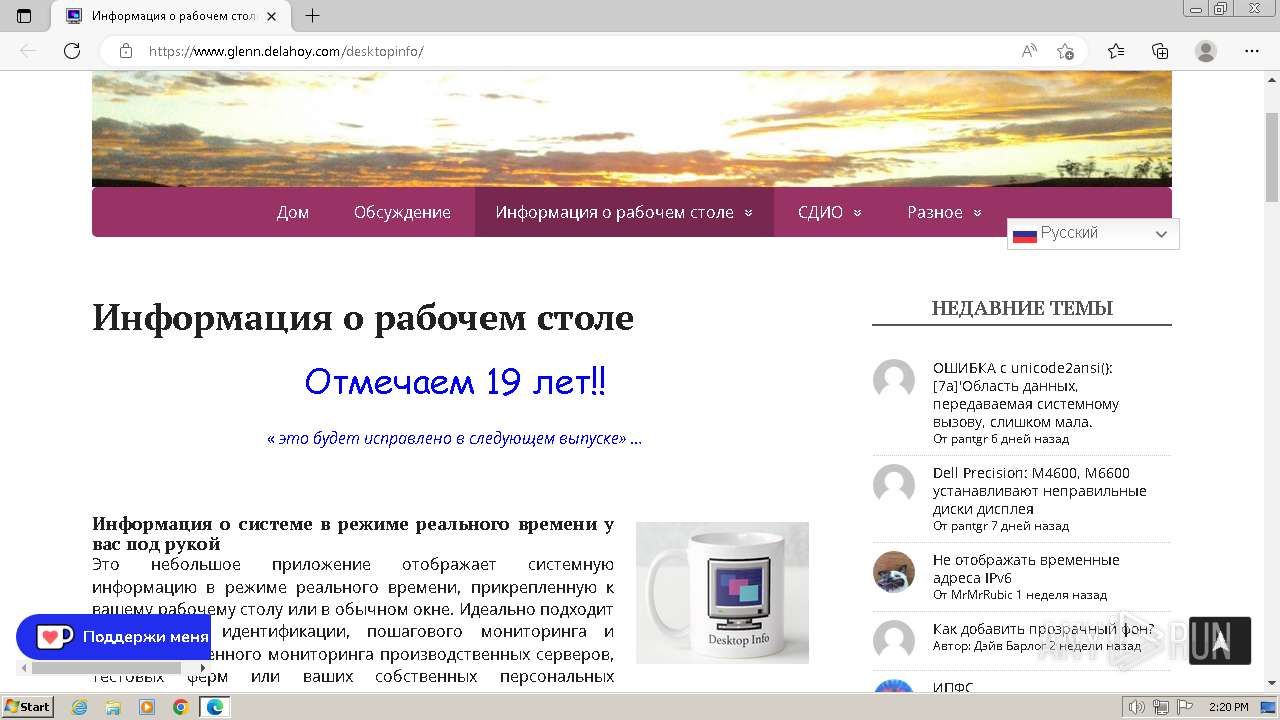The height and width of the screenshot is (720, 1280).
Task: Open 'Как добавить прозрачный фон?' topic
Action: tap(1044, 629)
